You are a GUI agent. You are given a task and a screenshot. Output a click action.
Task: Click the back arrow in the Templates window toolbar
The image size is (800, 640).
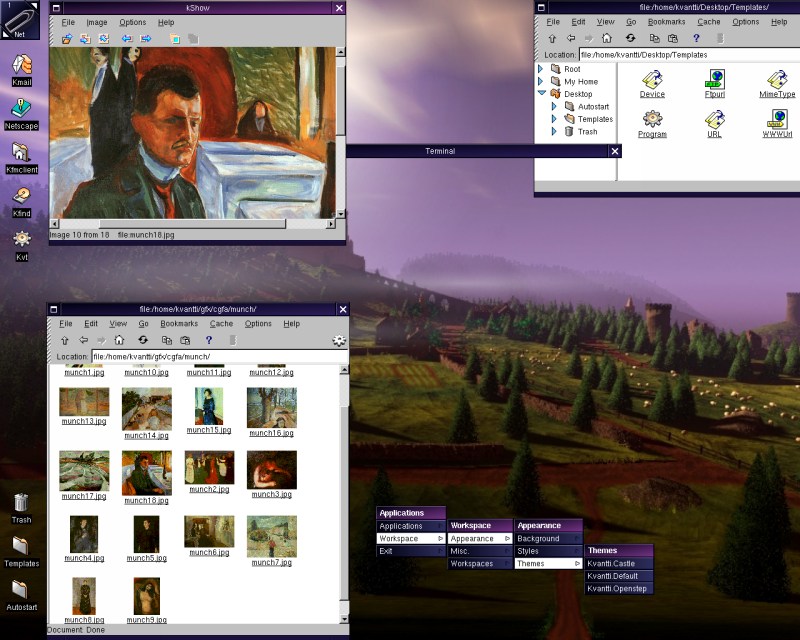pos(571,38)
